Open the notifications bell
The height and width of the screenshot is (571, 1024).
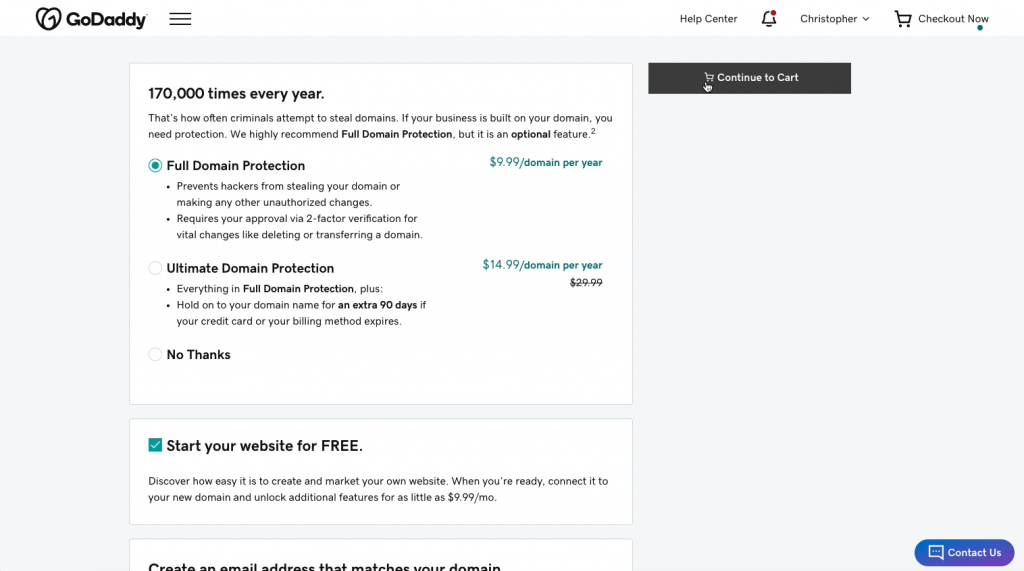coord(768,19)
